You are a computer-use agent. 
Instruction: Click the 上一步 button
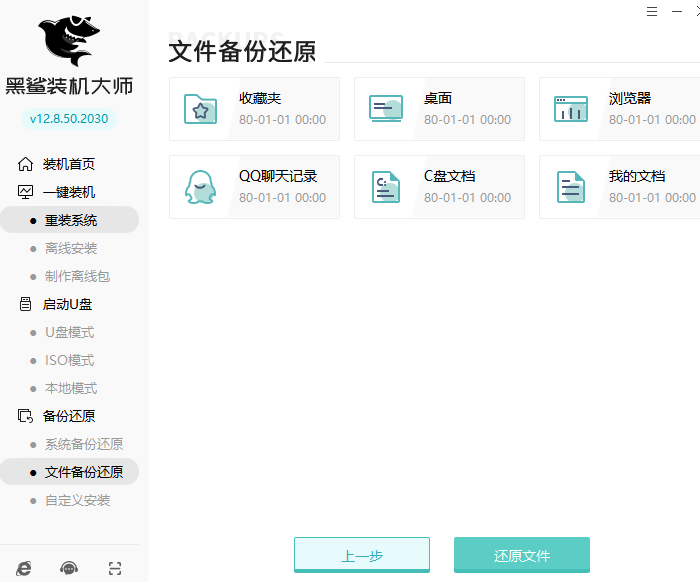(x=362, y=555)
